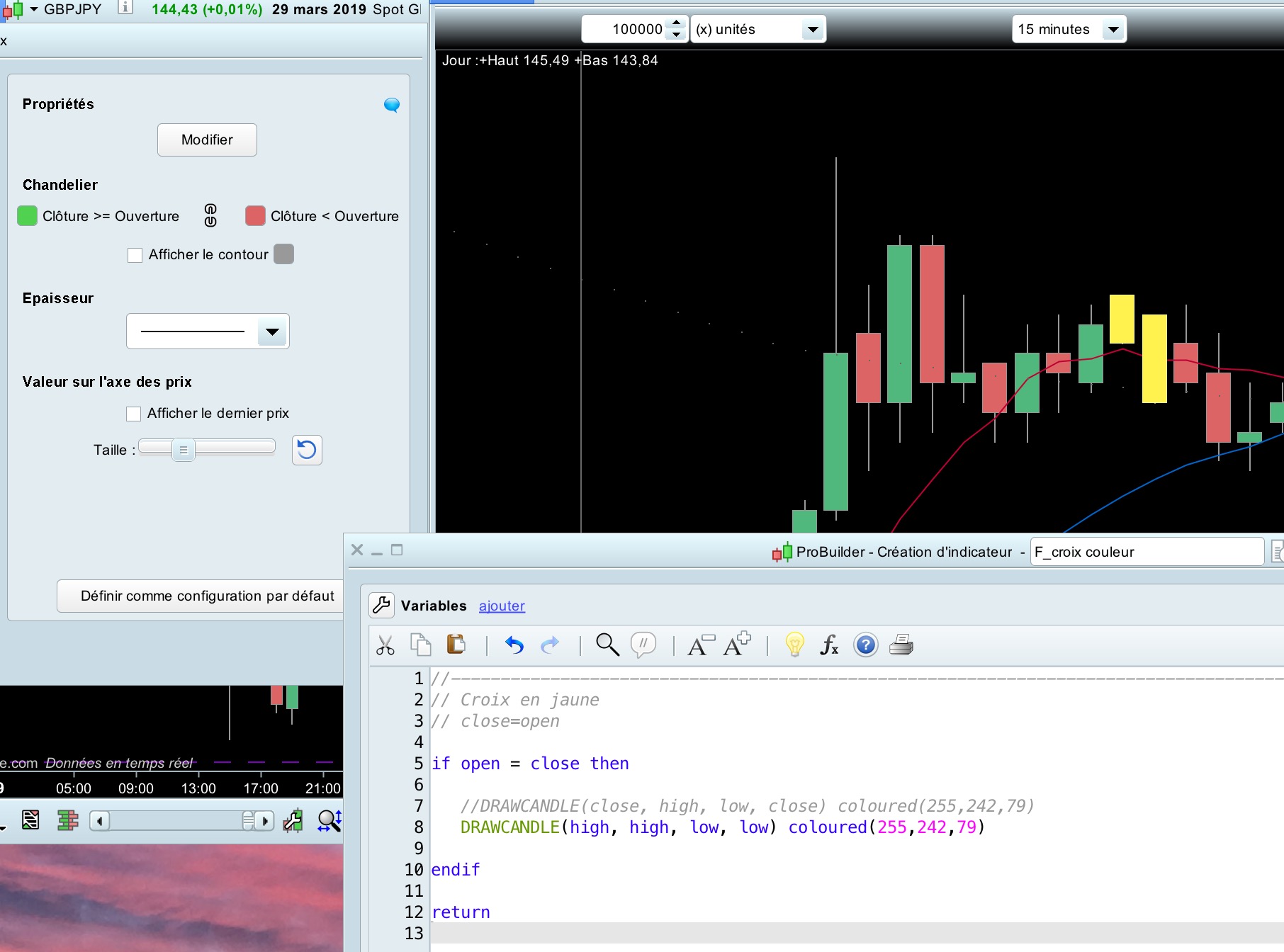The height and width of the screenshot is (952, 1284).
Task: Click the light bulb hint icon
Action: pyautogui.click(x=794, y=645)
